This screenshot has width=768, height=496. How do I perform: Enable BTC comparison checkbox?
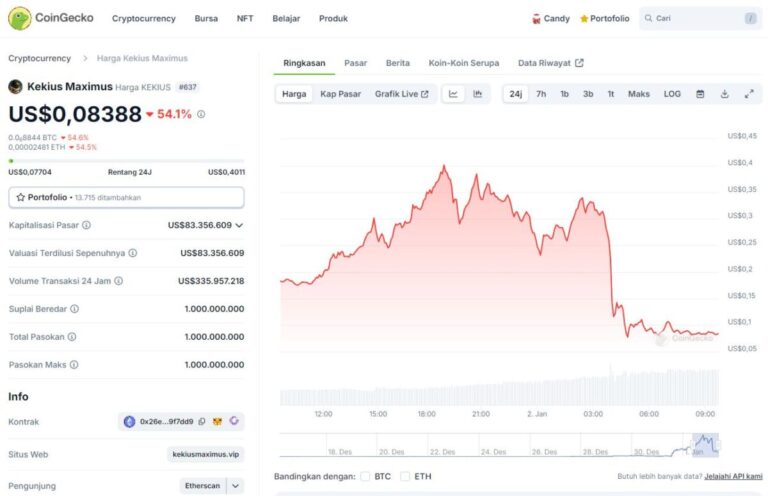point(366,476)
